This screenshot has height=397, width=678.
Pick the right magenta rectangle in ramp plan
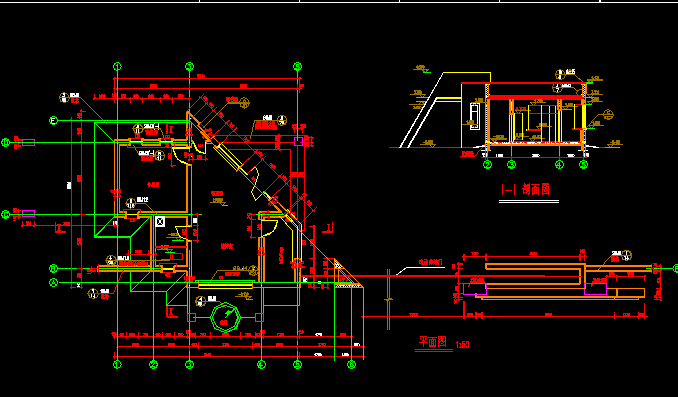[x=595, y=289]
